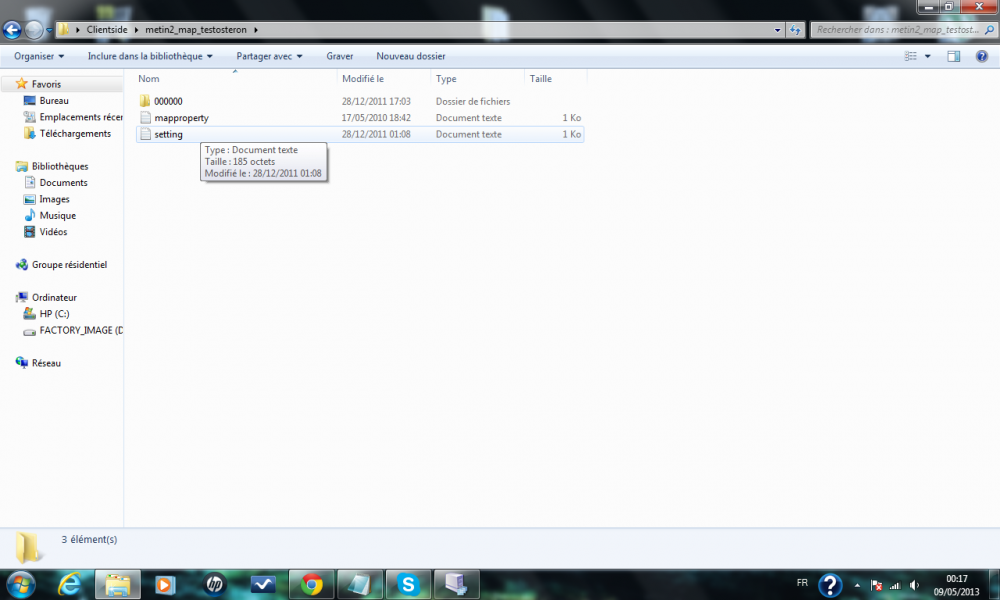1000x600 pixels.
Task: Open the Partager avec dropdown
Action: point(269,56)
